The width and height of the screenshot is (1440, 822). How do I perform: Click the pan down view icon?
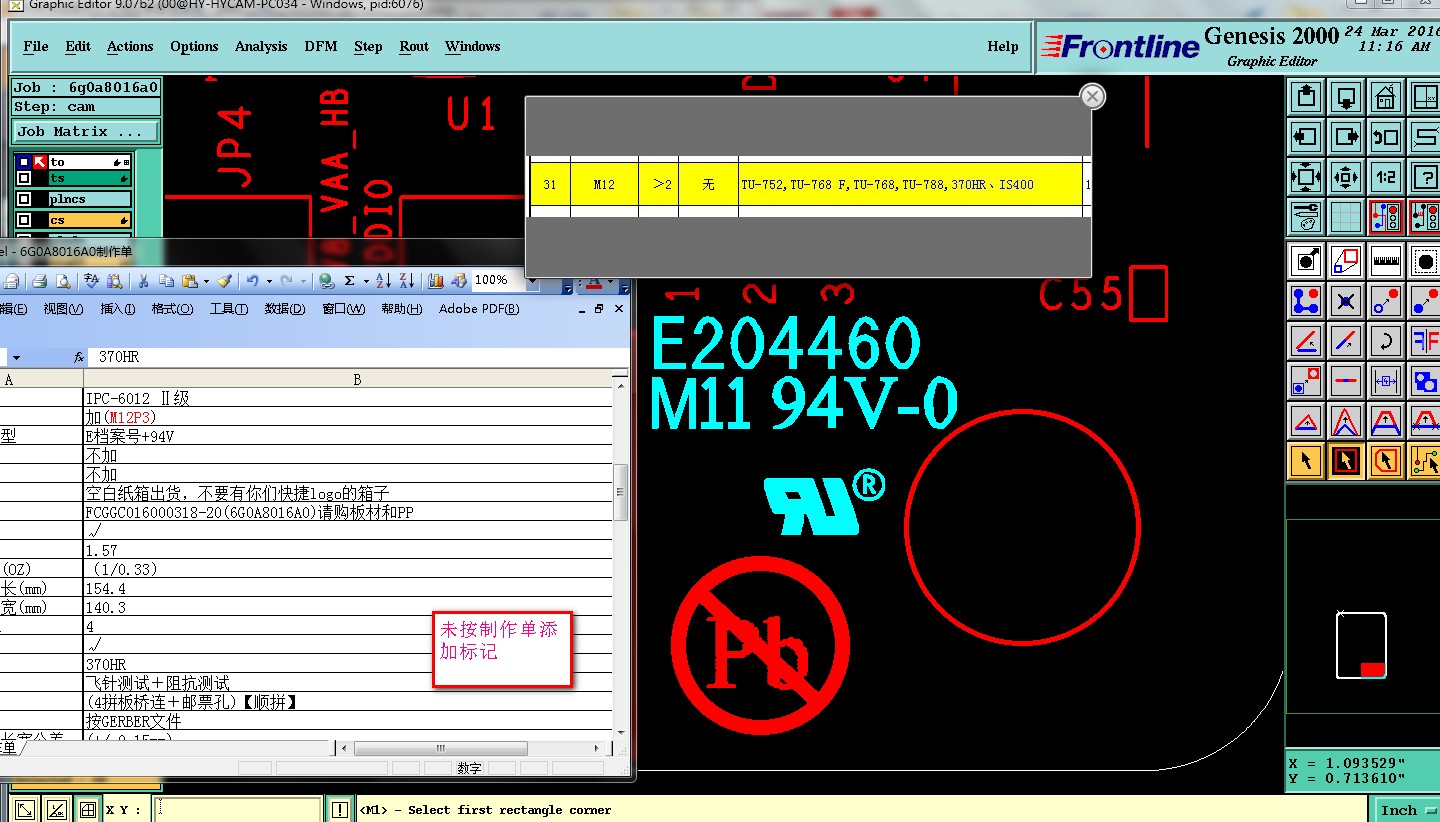[x=1346, y=97]
